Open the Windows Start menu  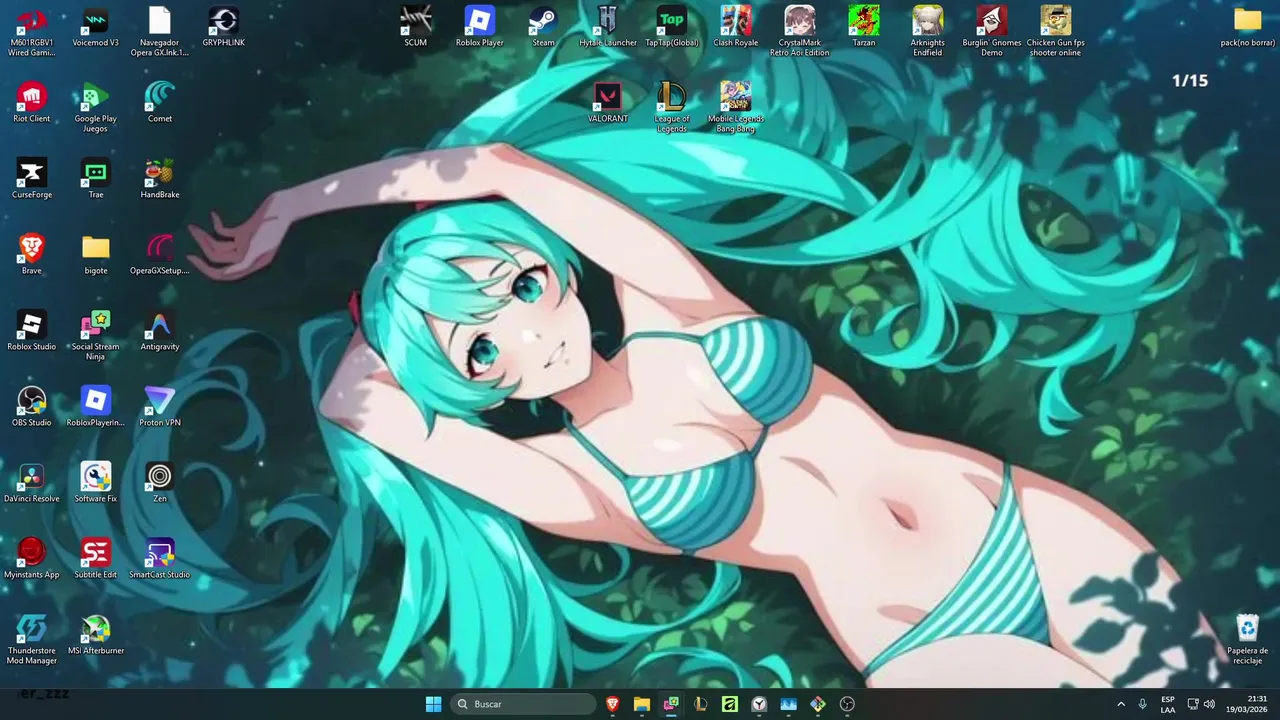[433, 704]
